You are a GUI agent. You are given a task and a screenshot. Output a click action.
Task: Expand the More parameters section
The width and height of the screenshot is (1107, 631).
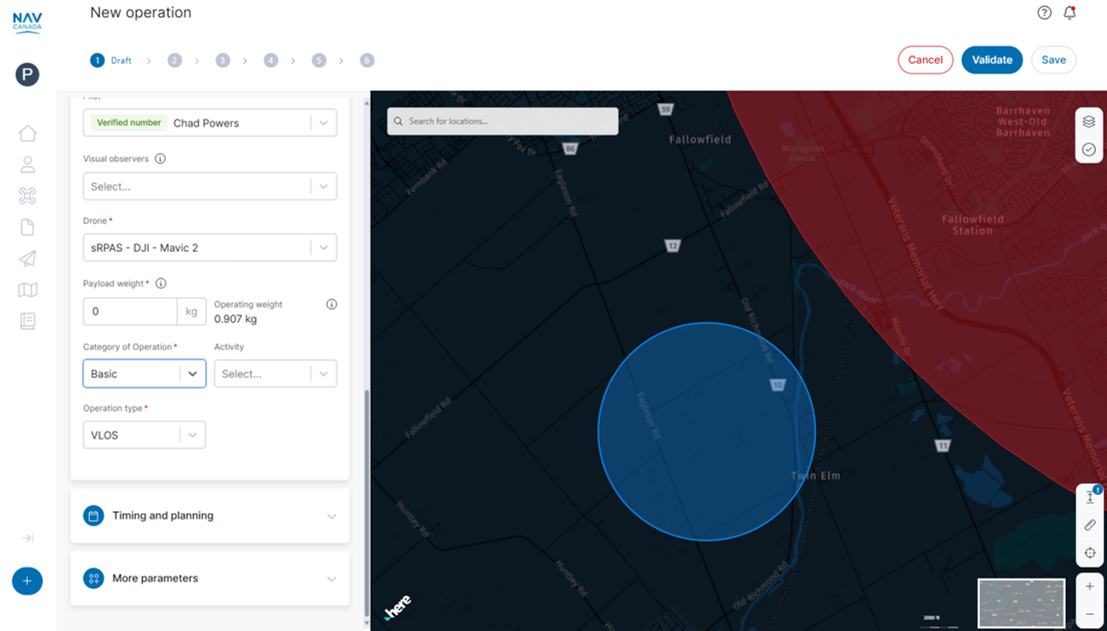tap(209, 578)
